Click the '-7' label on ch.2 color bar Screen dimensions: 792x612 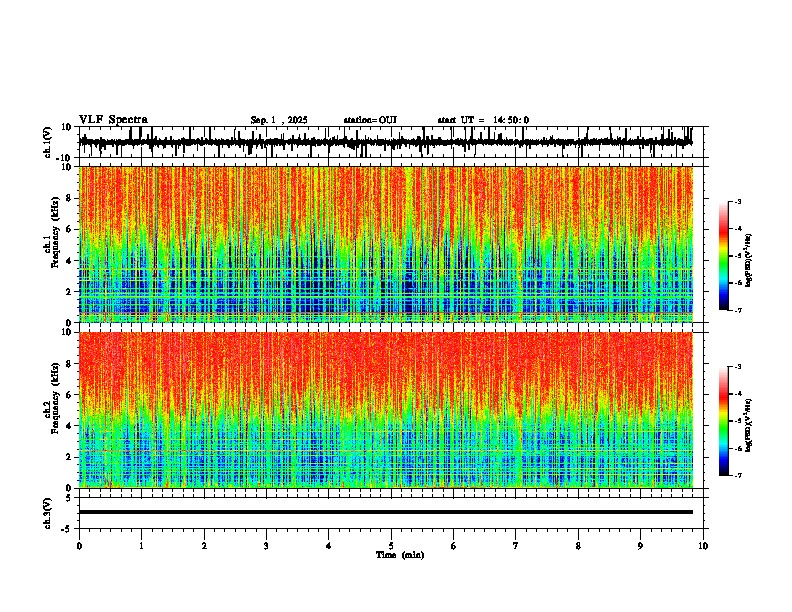point(738,475)
